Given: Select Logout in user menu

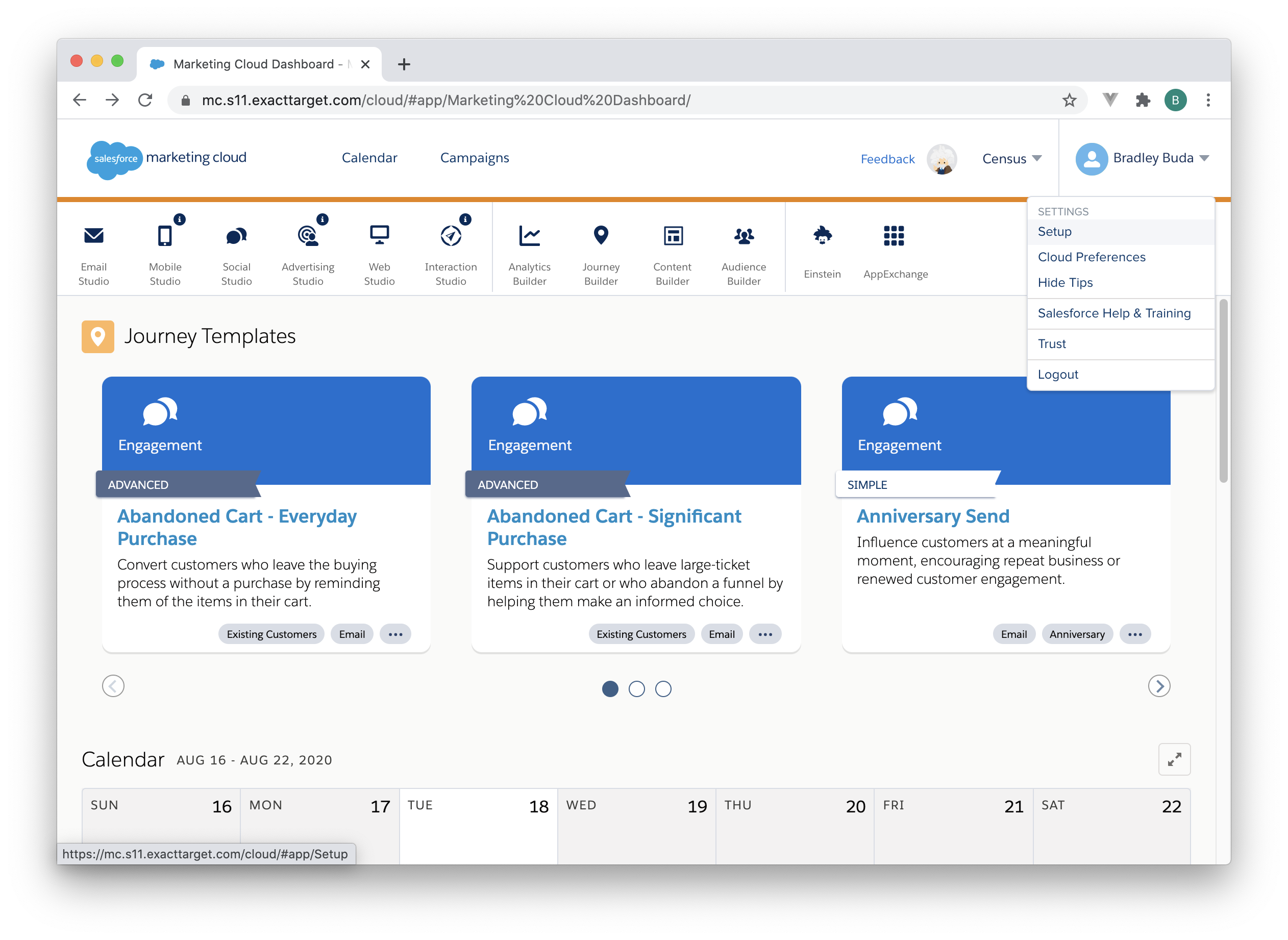Looking at the screenshot, I should (1057, 375).
